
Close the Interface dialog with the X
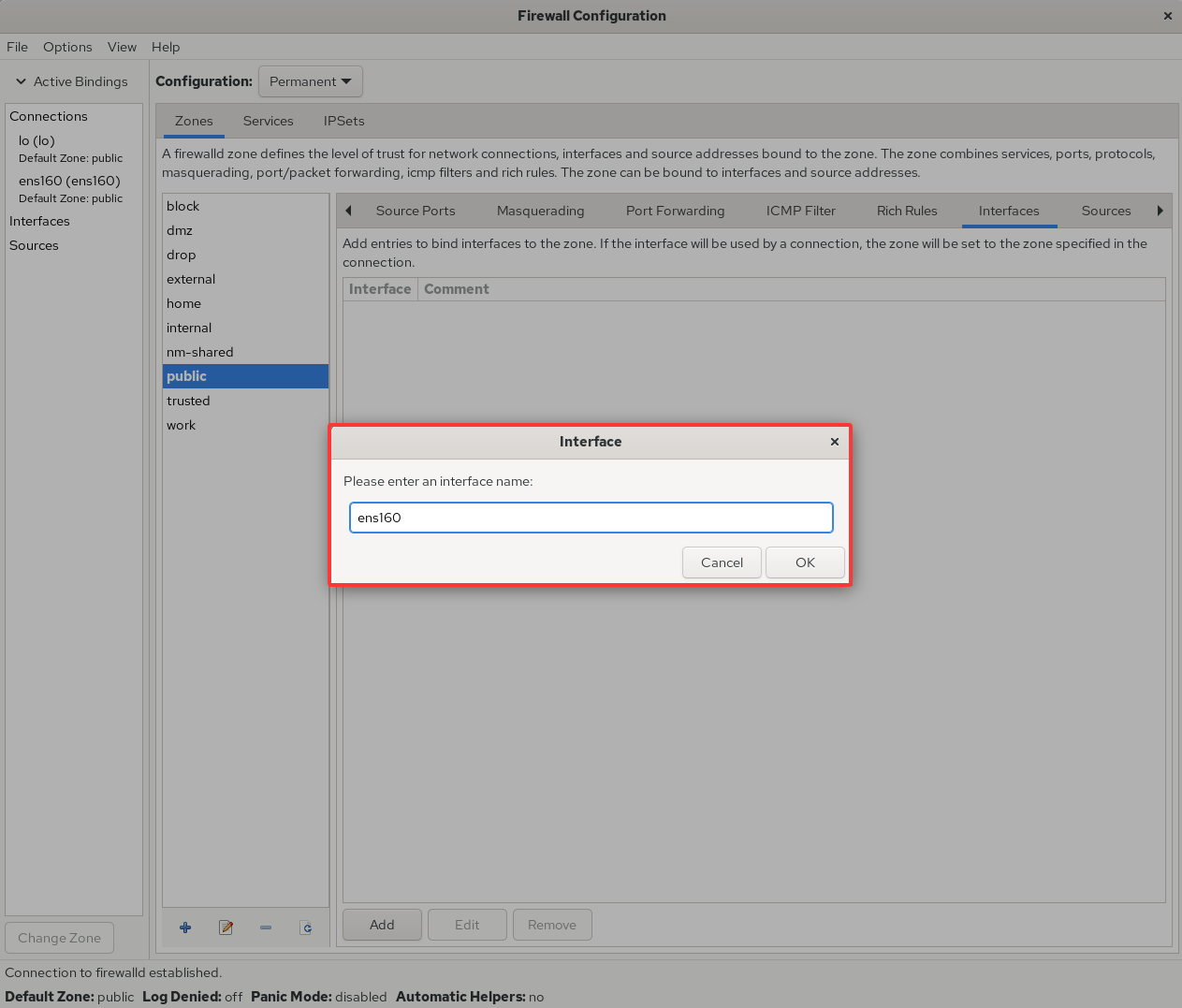click(834, 442)
